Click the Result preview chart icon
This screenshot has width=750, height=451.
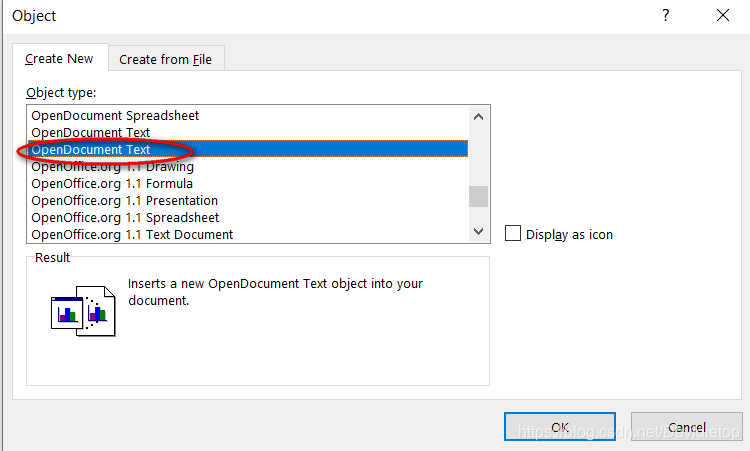(83, 311)
